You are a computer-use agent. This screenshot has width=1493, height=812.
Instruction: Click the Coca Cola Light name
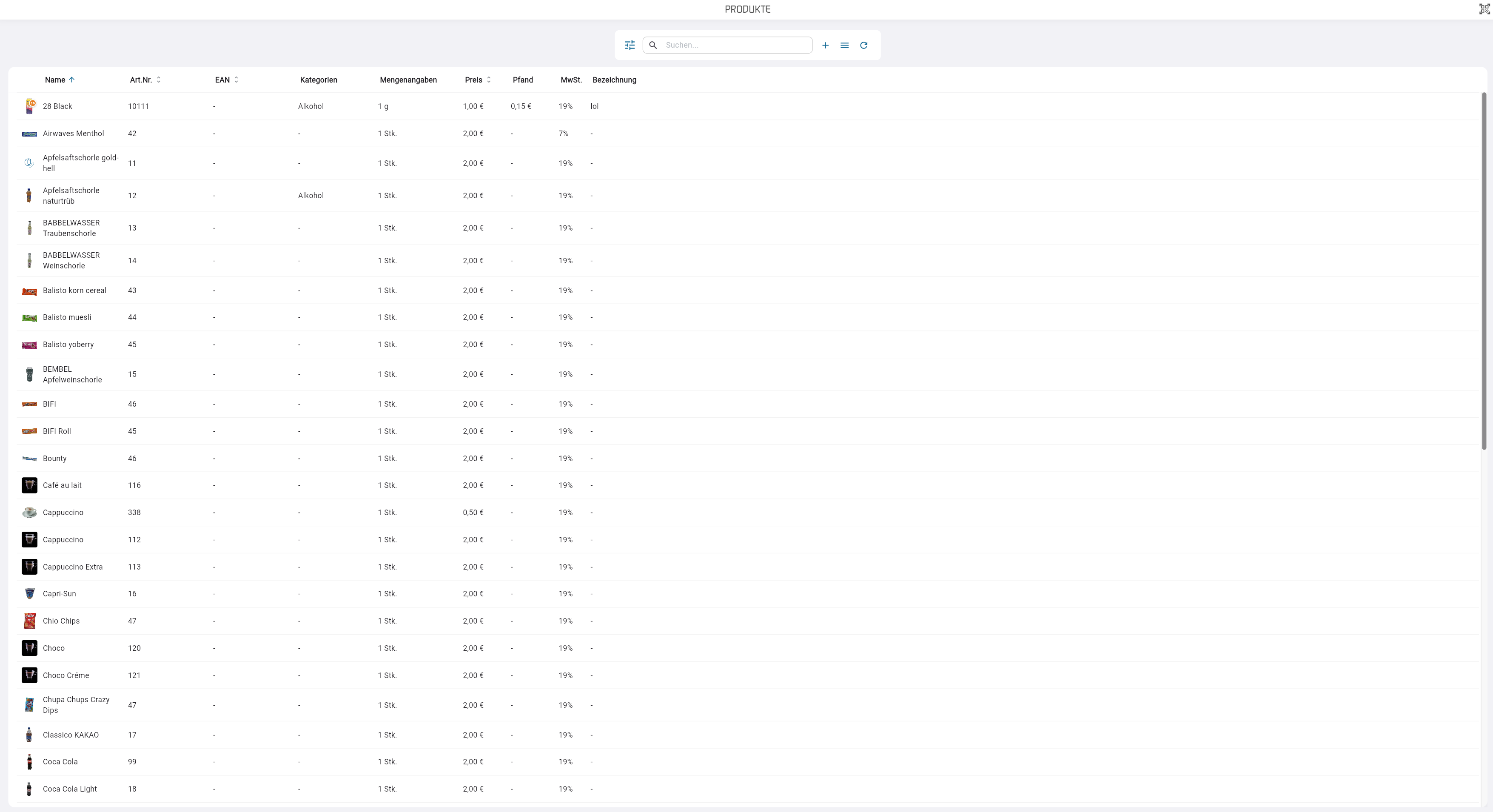[70, 789]
